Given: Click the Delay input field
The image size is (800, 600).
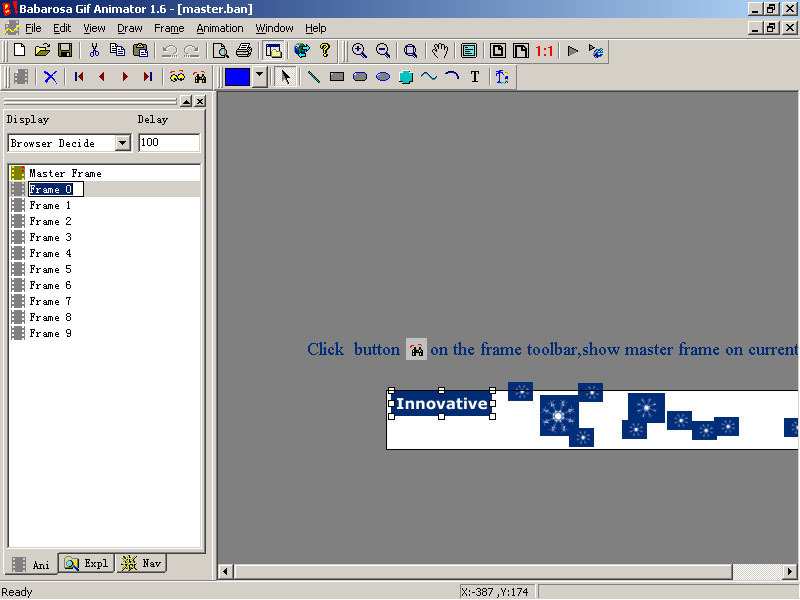Looking at the screenshot, I should 169,142.
